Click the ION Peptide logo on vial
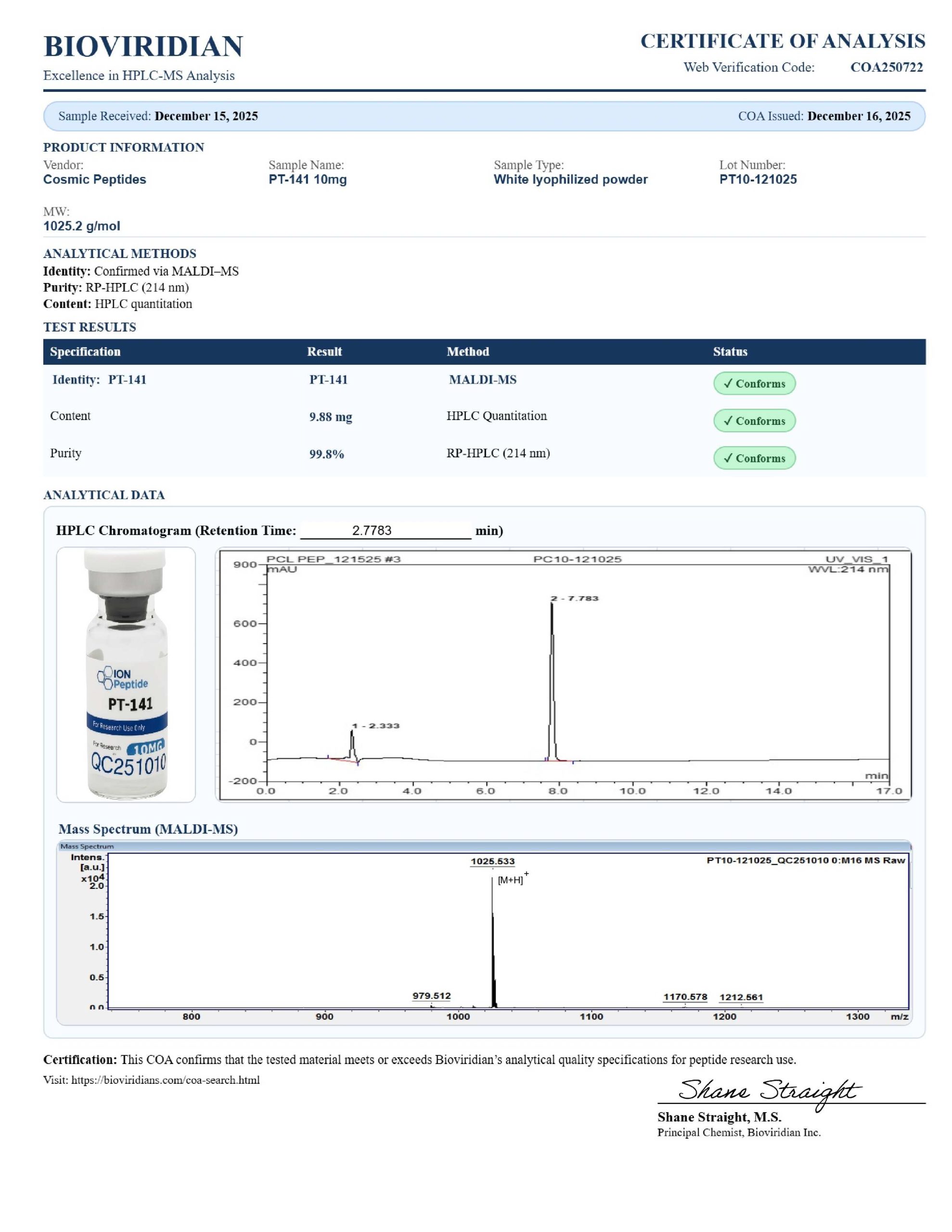Image resolution: width=952 pixels, height=1232 pixels. coord(122,678)
